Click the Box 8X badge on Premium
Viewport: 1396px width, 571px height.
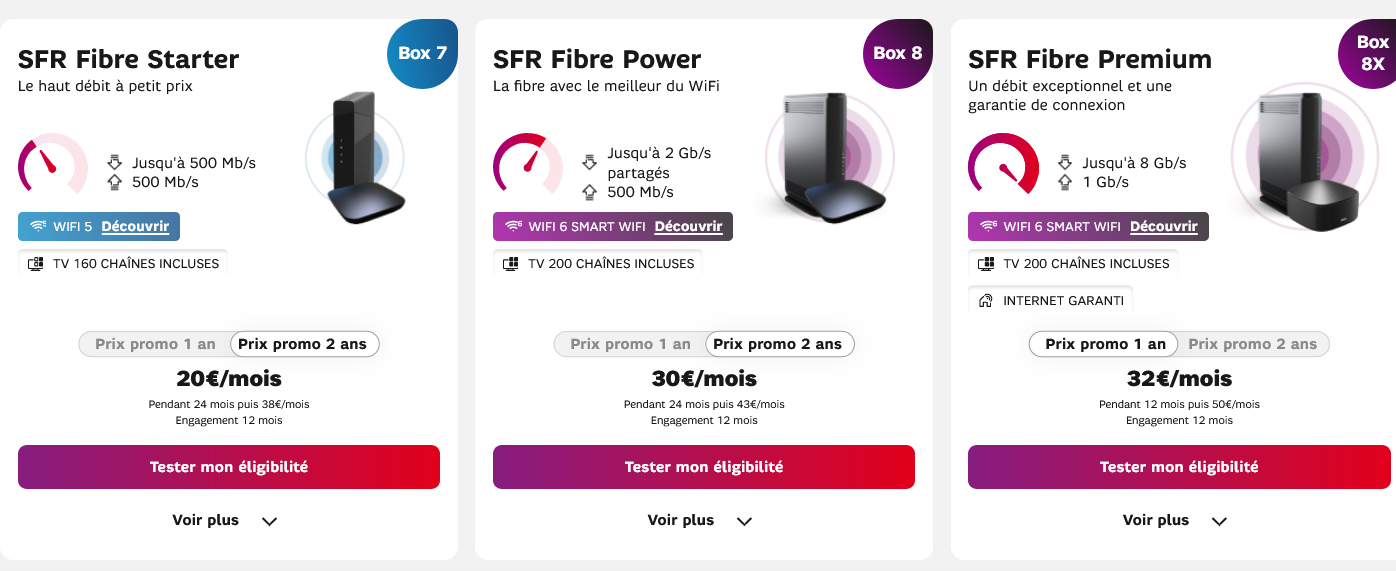pyautogui.click(x=1371, y=53)
